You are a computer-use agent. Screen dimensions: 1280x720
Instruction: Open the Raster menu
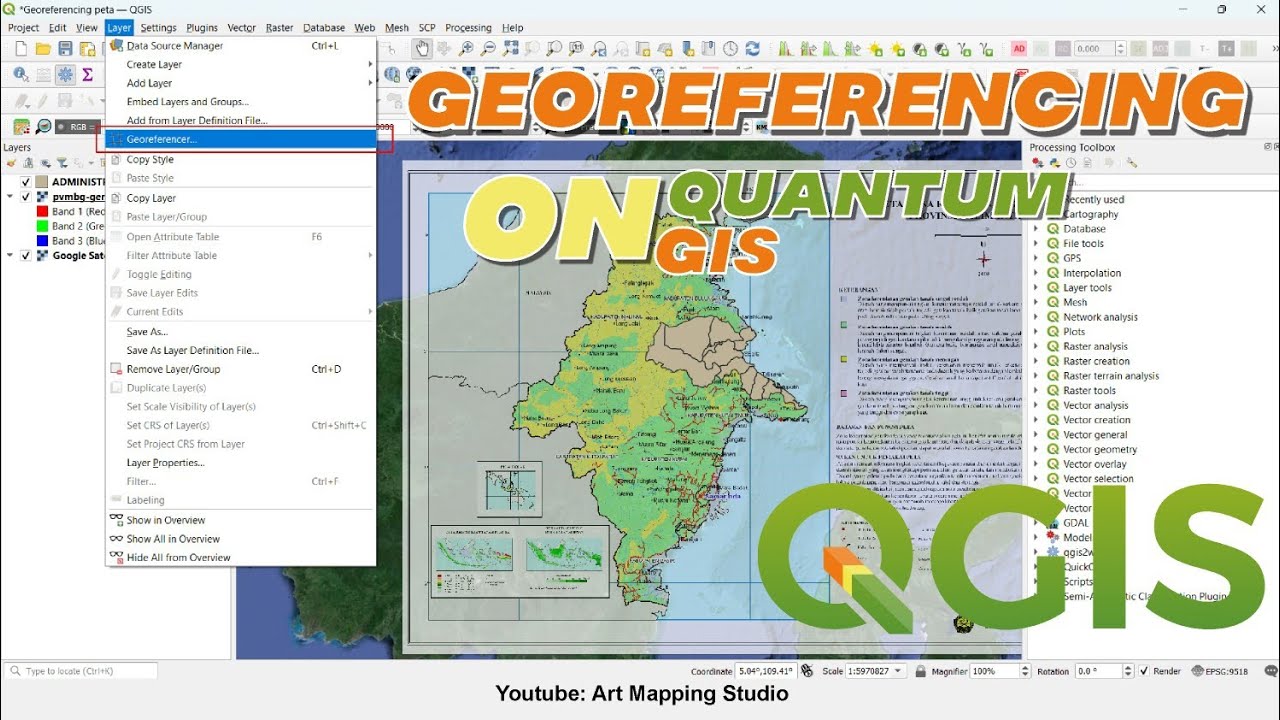pos(280,28)
